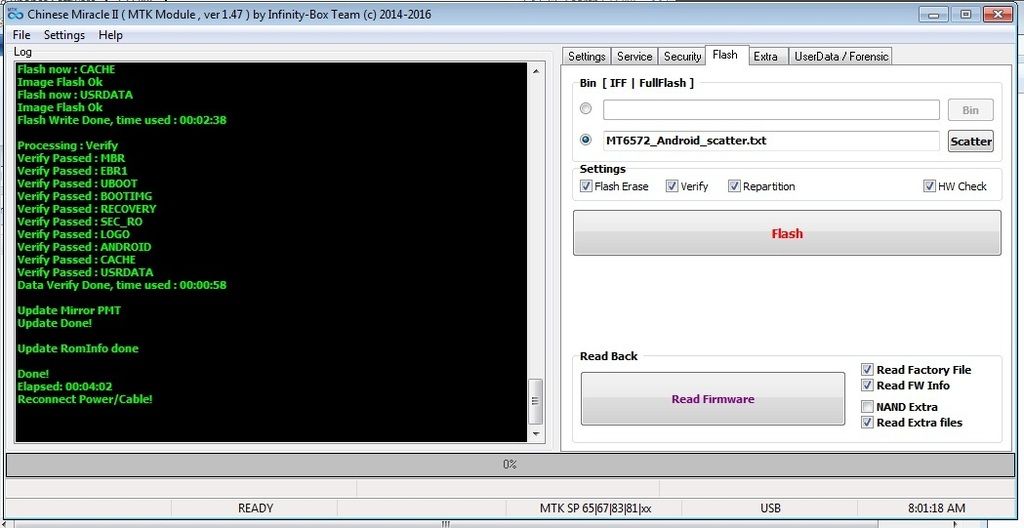This screenshot has height=528, width=1024.
Task: Select the Bin file radio button
Action: (586, 109)
